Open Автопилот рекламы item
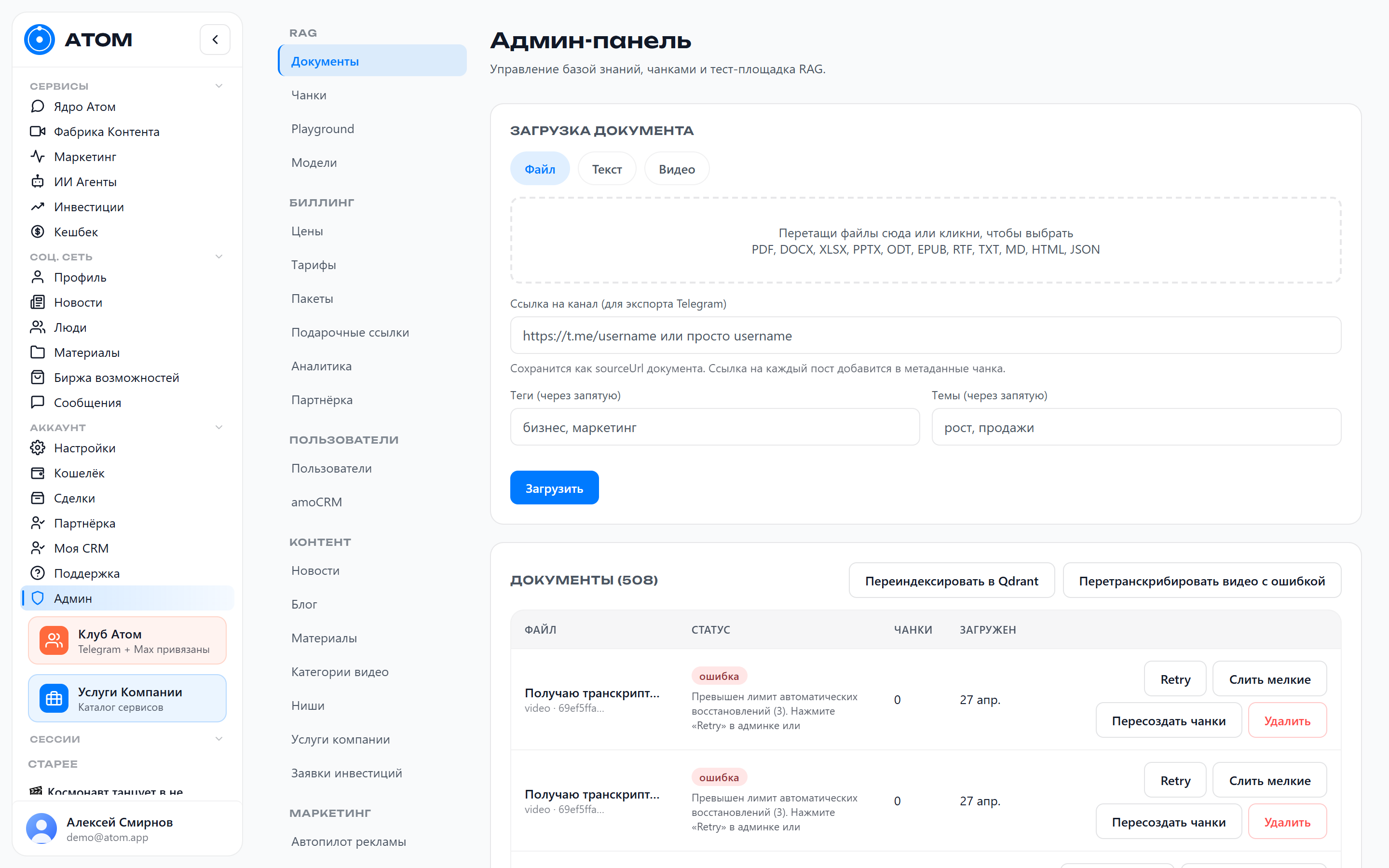1389x868 pixels. coord(372,841)
